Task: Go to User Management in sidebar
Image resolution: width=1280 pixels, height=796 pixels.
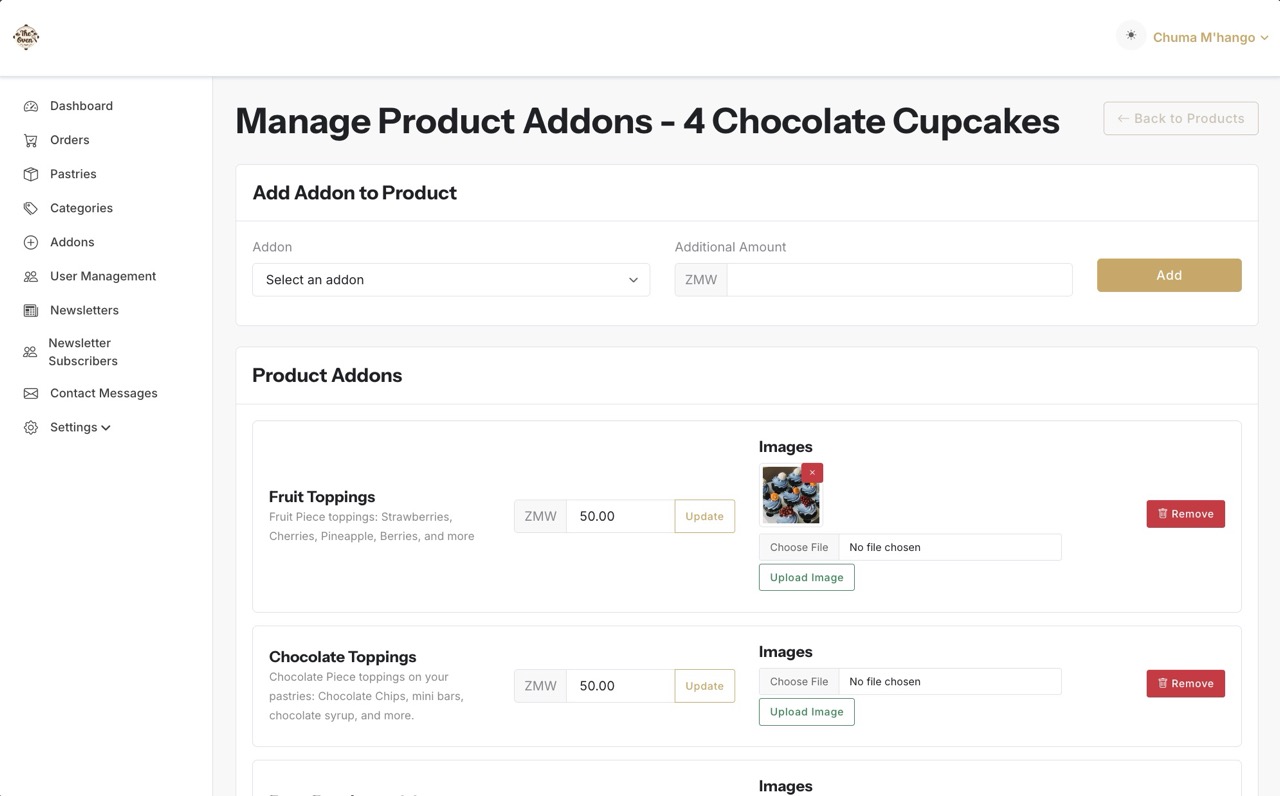Action: point(103,276)
